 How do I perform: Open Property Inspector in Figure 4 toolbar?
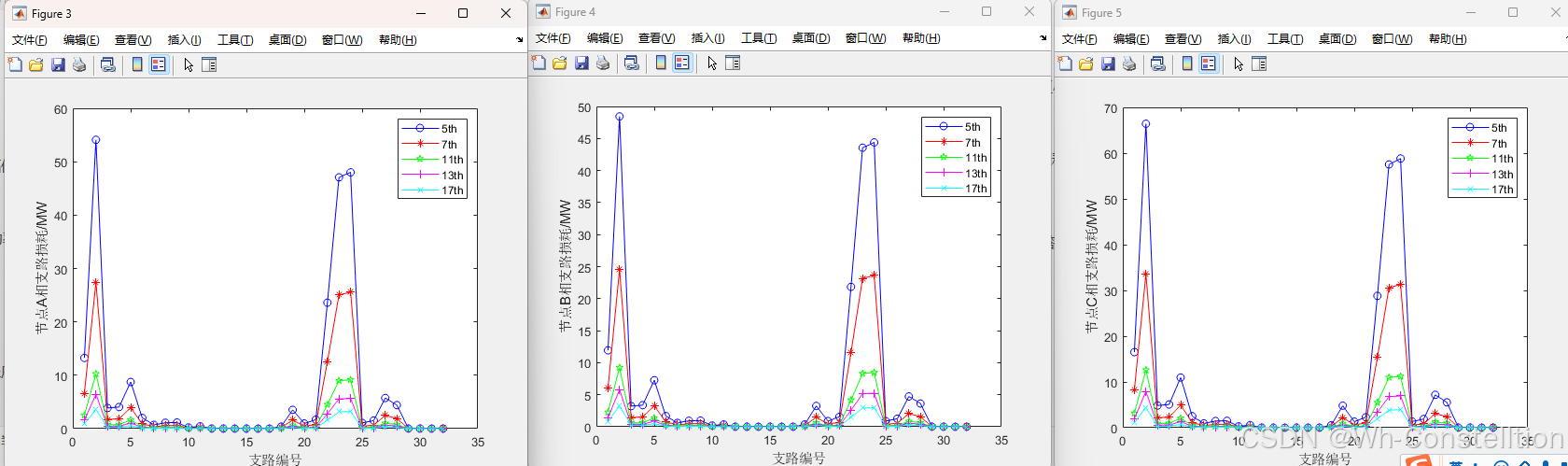(x=733, y=63)
